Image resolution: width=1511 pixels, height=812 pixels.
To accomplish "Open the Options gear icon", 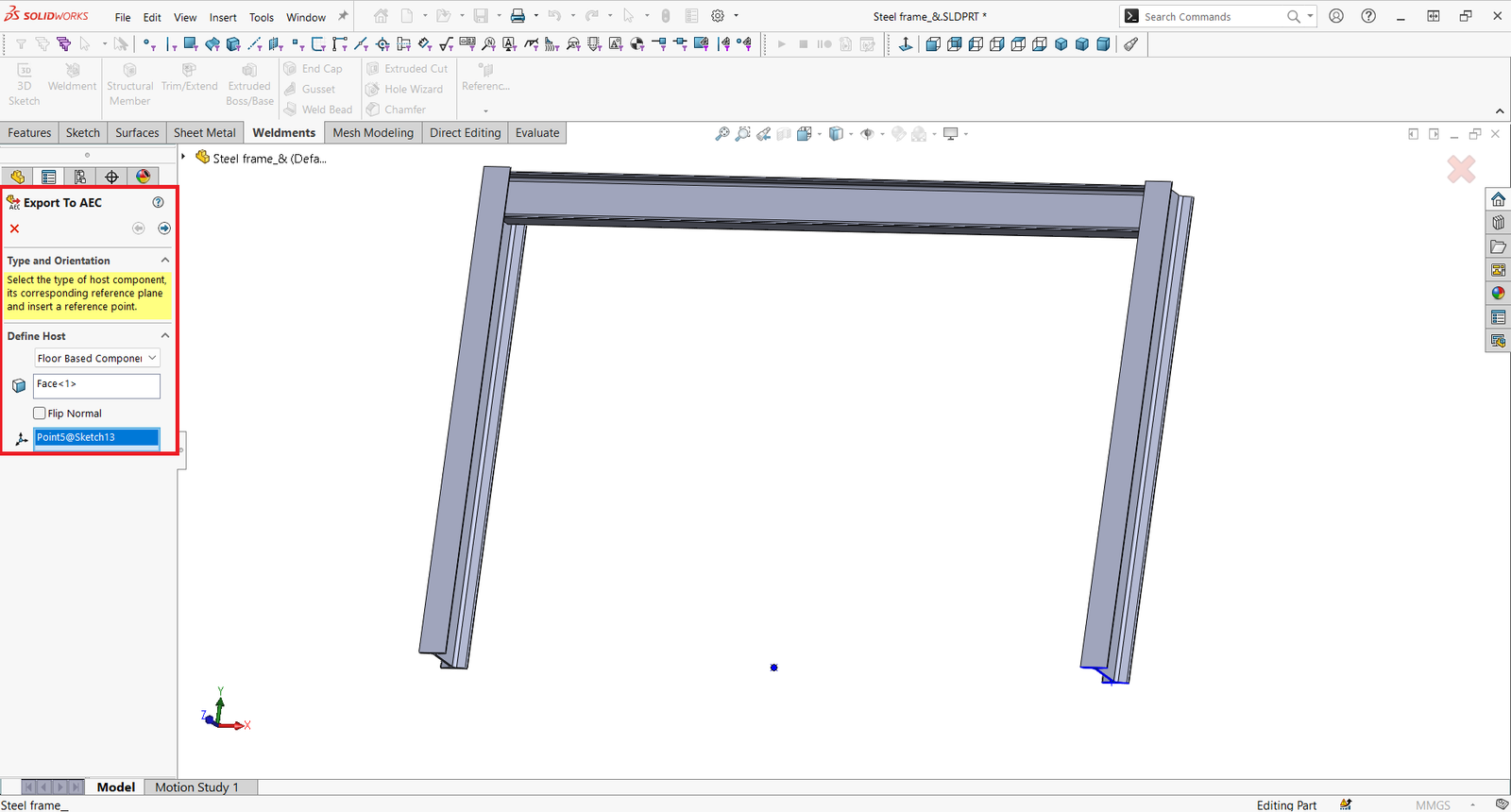I will coord(718,16).
